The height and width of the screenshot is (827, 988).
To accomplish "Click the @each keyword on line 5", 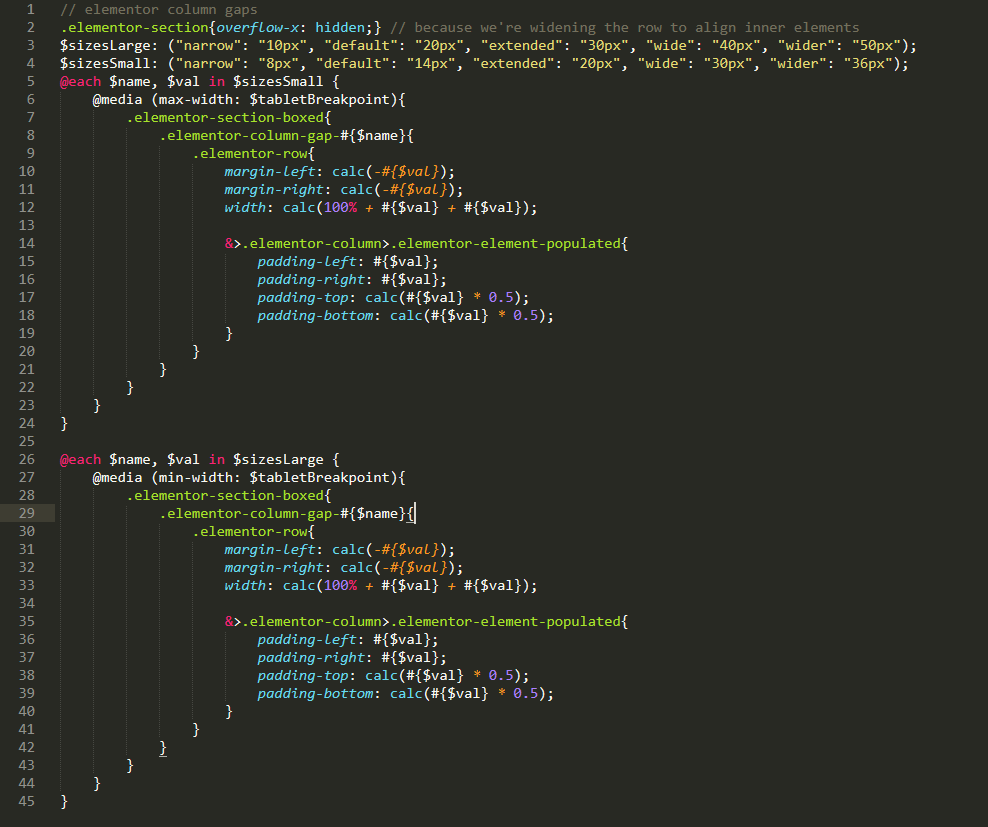I will pyautogui.click(x=80, y=81).
